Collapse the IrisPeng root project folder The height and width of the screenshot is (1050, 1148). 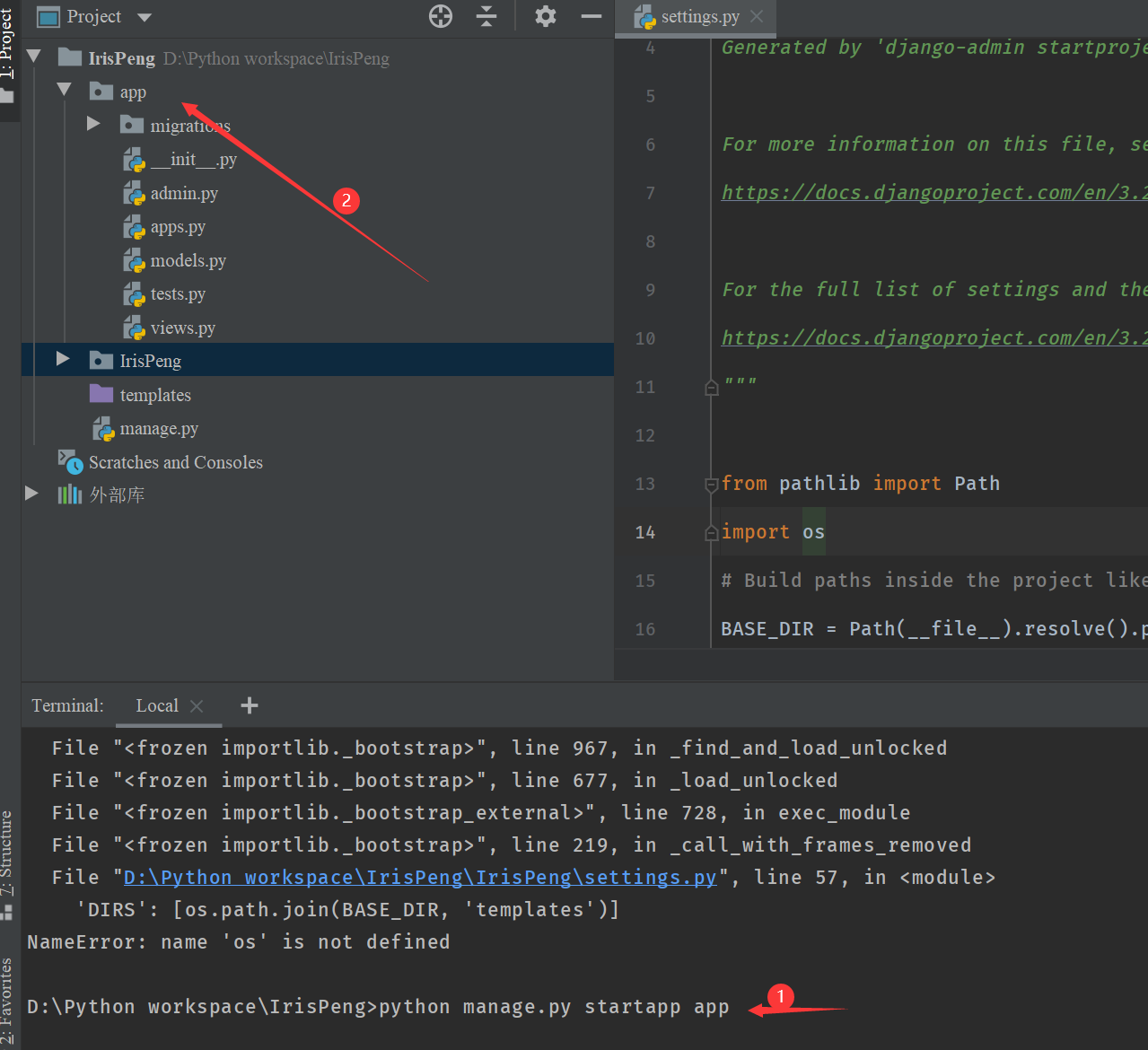pos(34,57)
